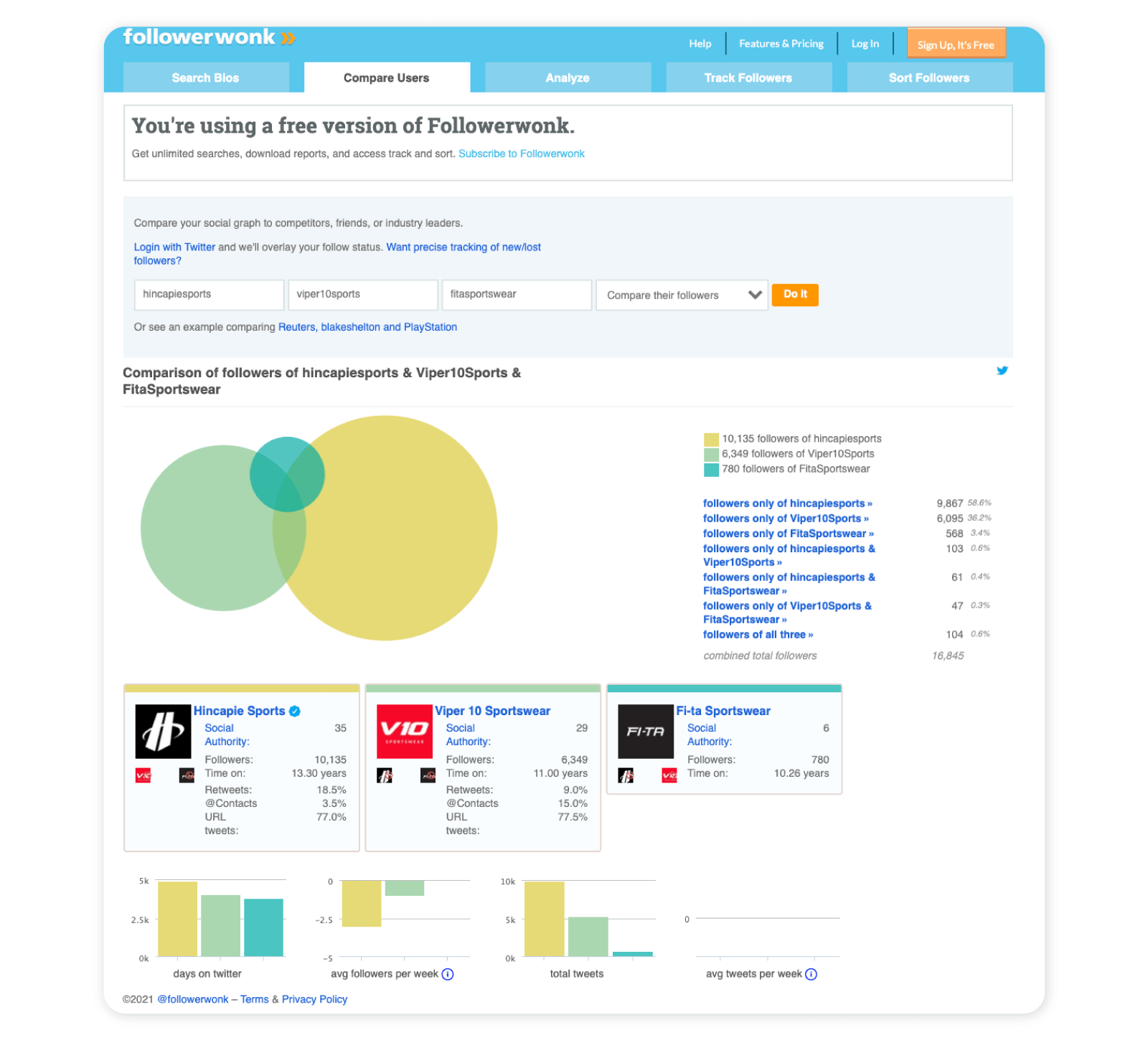Click the Followerwonk logo in the header

pyautogui.click(x=209, y=37)
